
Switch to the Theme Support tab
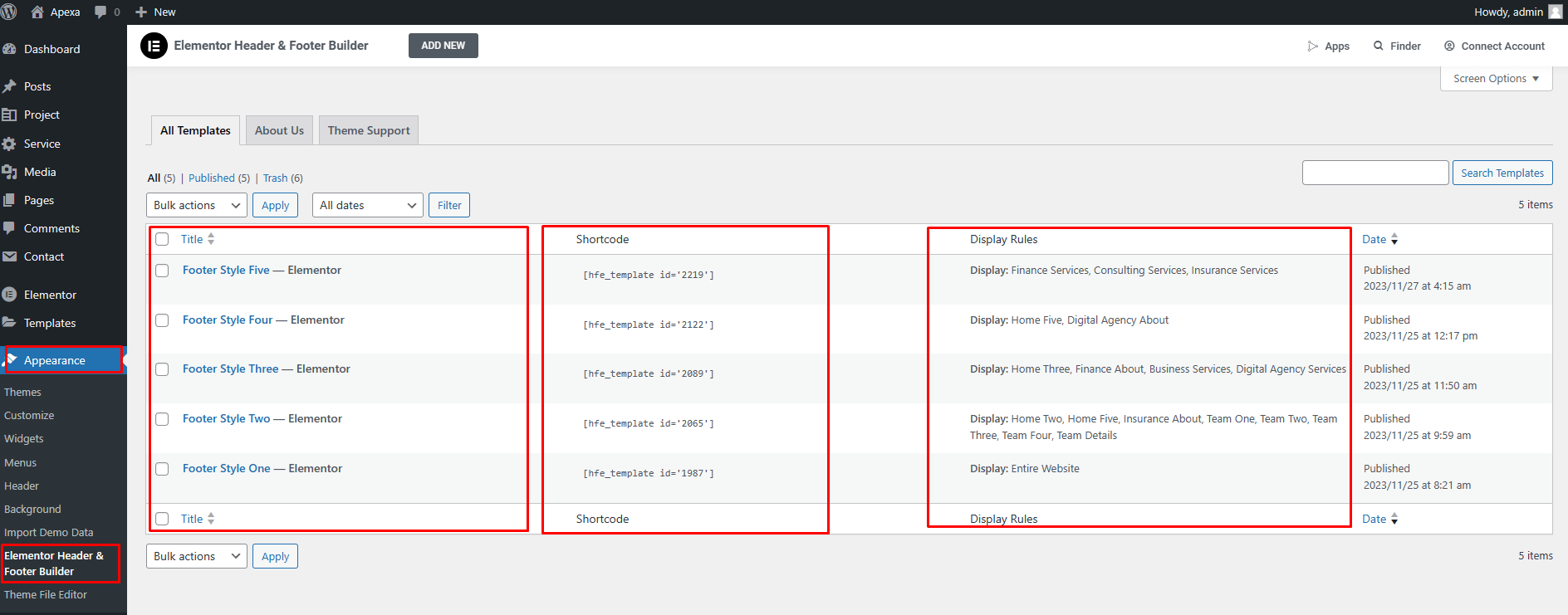click(x=369, y=130)
